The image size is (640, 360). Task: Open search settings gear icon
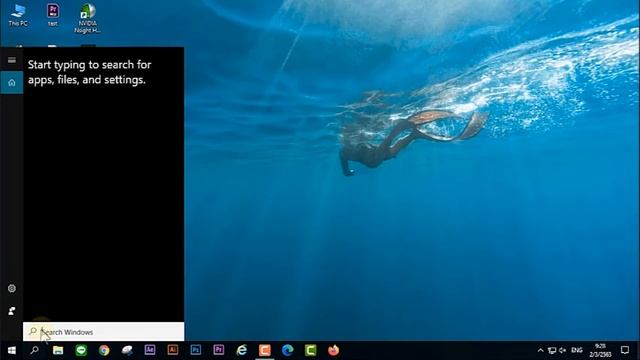(11, 289)
